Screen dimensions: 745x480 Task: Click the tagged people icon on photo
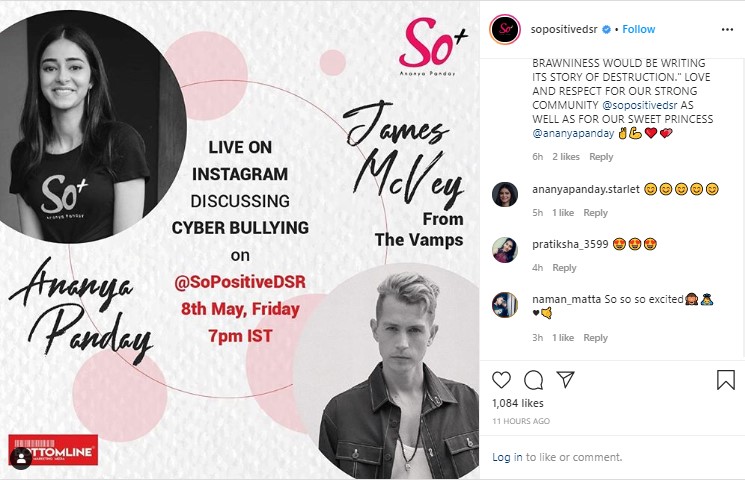(21, 458)
